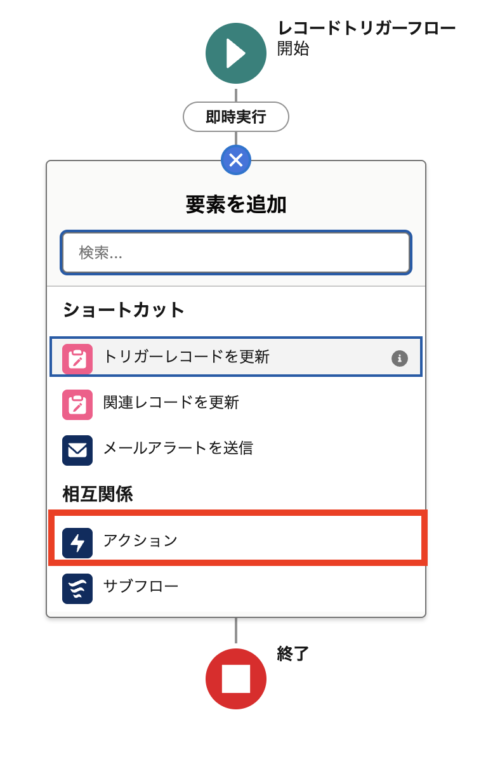Select the アクション menu entry text

click(140, 540)
